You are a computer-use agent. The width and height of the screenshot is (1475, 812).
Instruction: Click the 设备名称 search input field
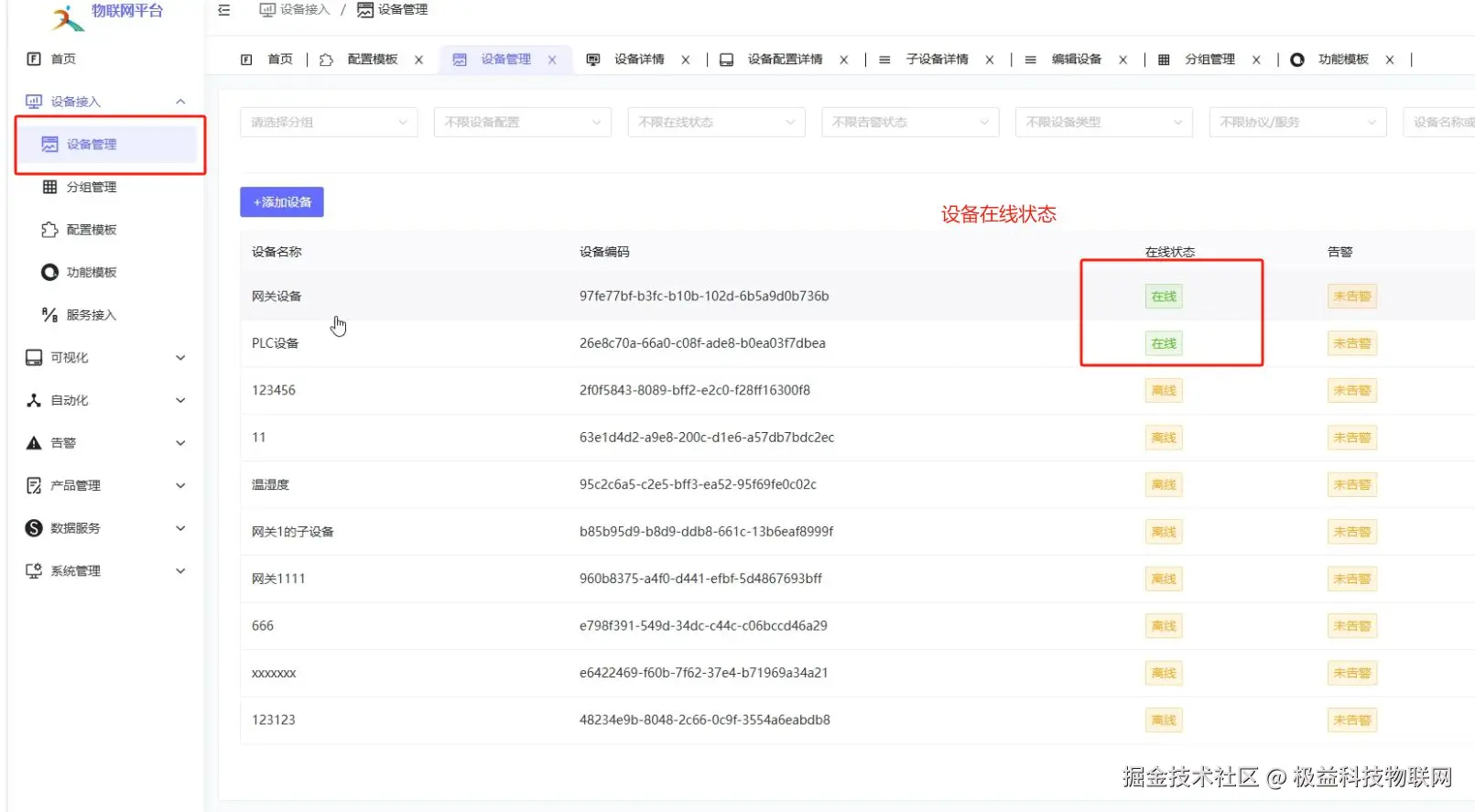point(1439,122)
